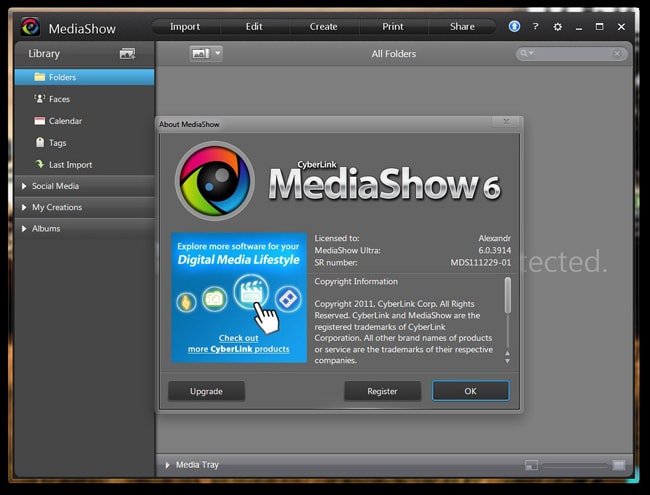
Task: Open the Create menu
Action: pos(323,27)
